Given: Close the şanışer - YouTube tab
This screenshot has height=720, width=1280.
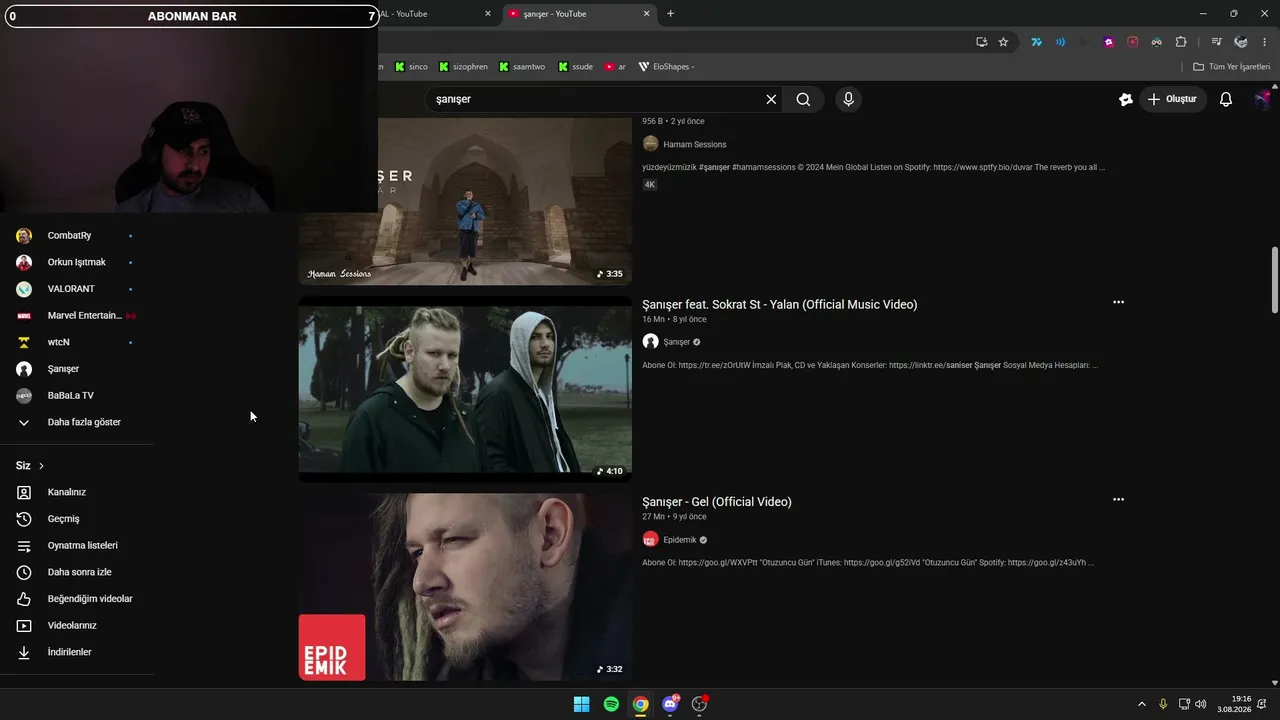Looking at the screenshot, I should [x=646, y=14].
